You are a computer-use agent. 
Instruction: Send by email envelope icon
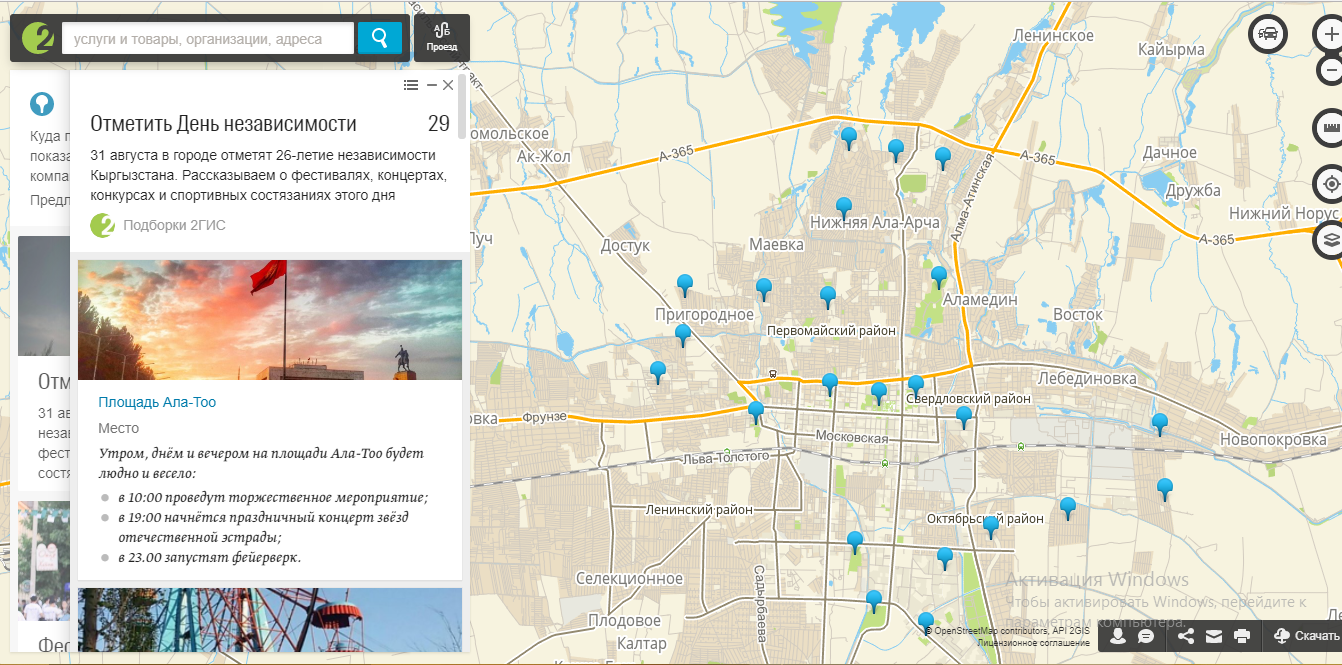(x=1214, y=636)
